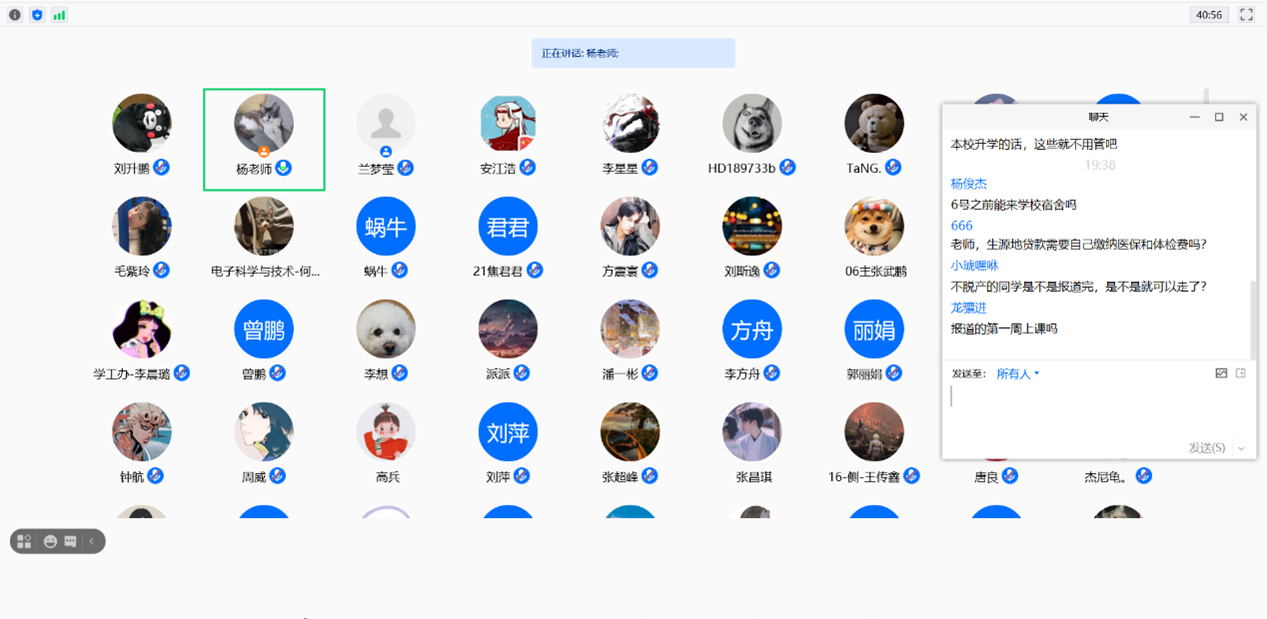Image resolution: width=1267 pixels, height=619 pixels.
Task: Click muted mic icon beside 安江浩
Action: point(527,167)
